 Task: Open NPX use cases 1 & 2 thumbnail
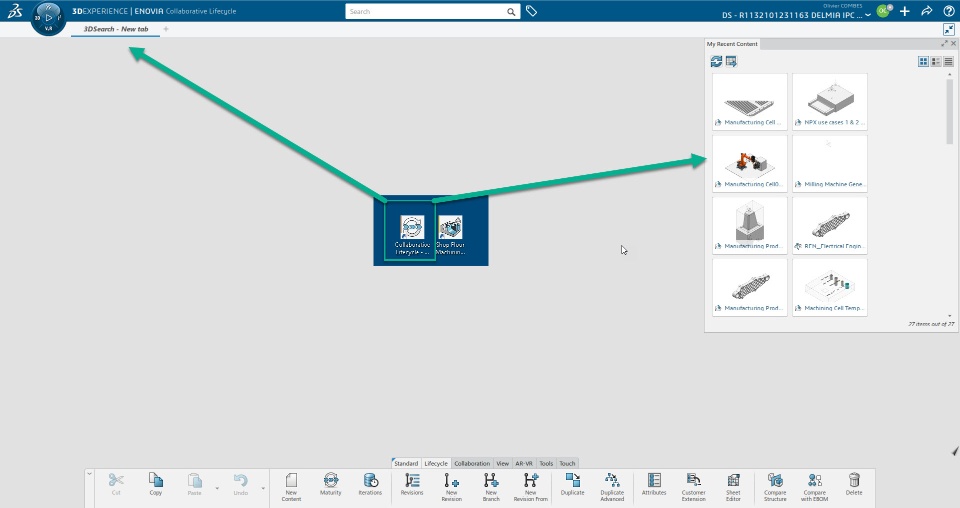830,102
